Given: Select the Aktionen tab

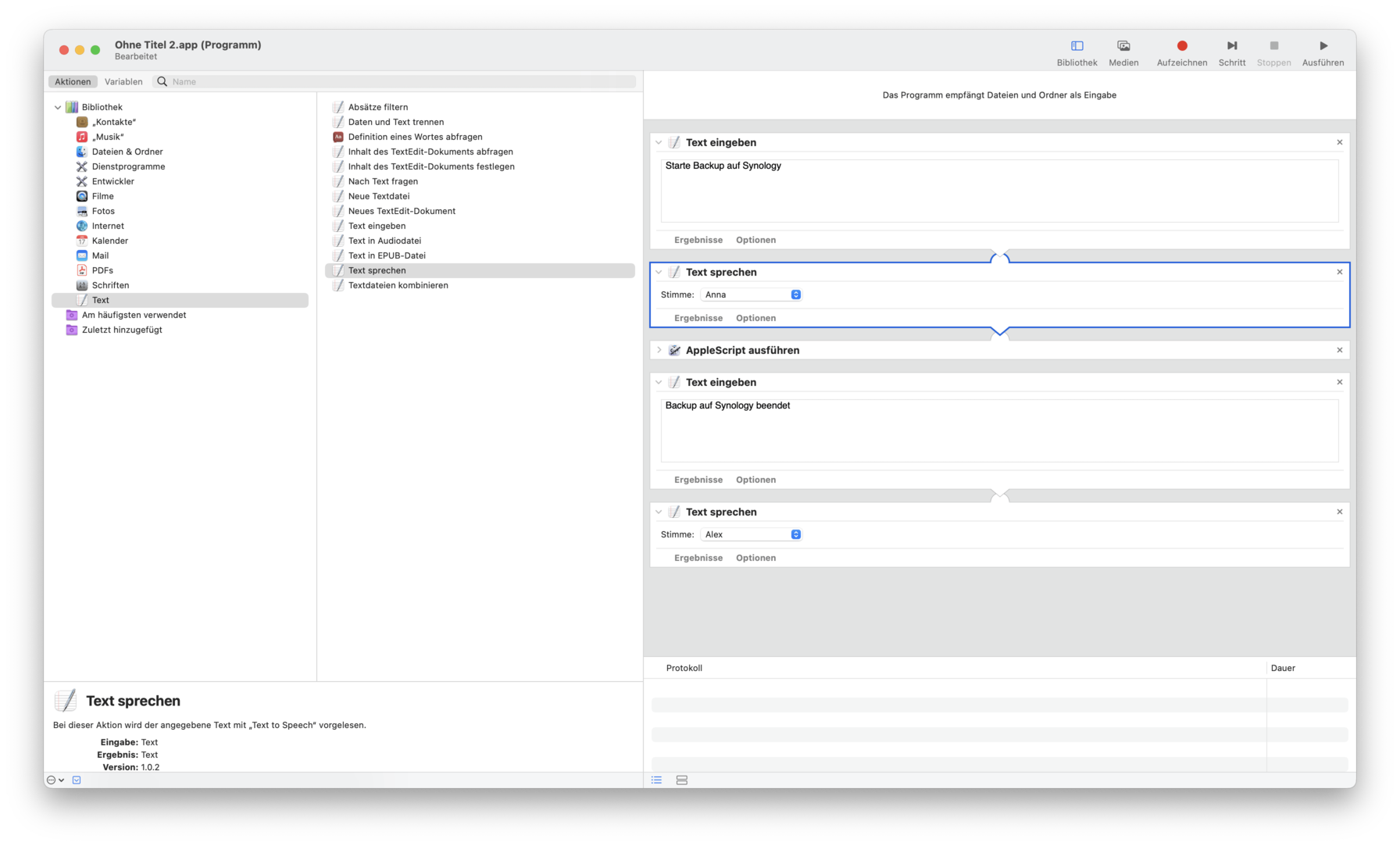Looking at the screenshot, I should [x=72, y=81].
